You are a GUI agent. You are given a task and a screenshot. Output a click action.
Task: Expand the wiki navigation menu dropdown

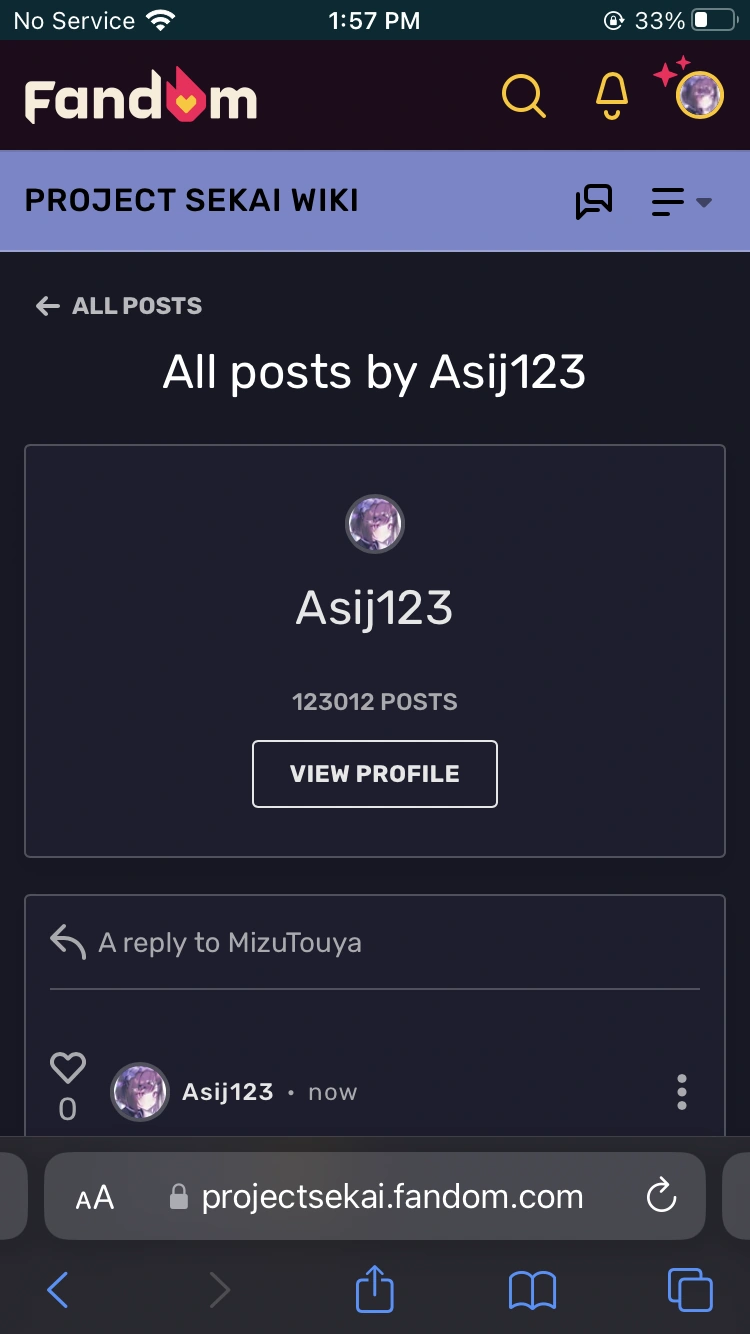[x=681, y=202]
